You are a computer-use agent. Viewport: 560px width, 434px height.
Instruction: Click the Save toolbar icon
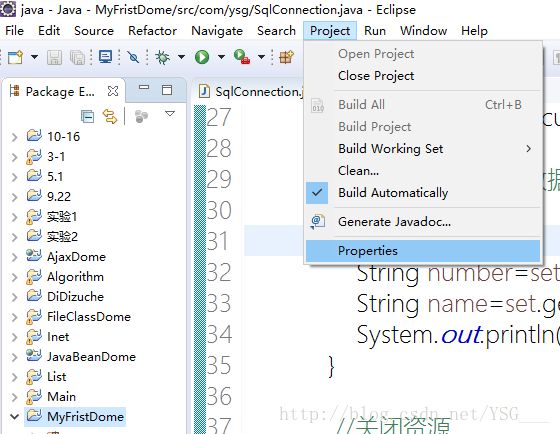[54, 57]
